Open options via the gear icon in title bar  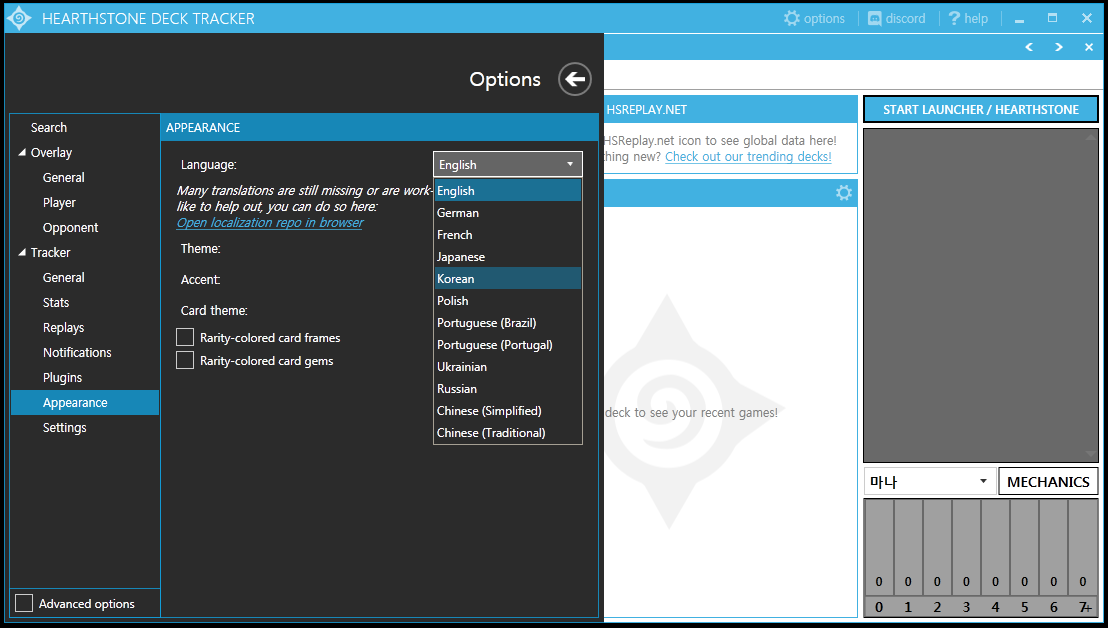814,18
